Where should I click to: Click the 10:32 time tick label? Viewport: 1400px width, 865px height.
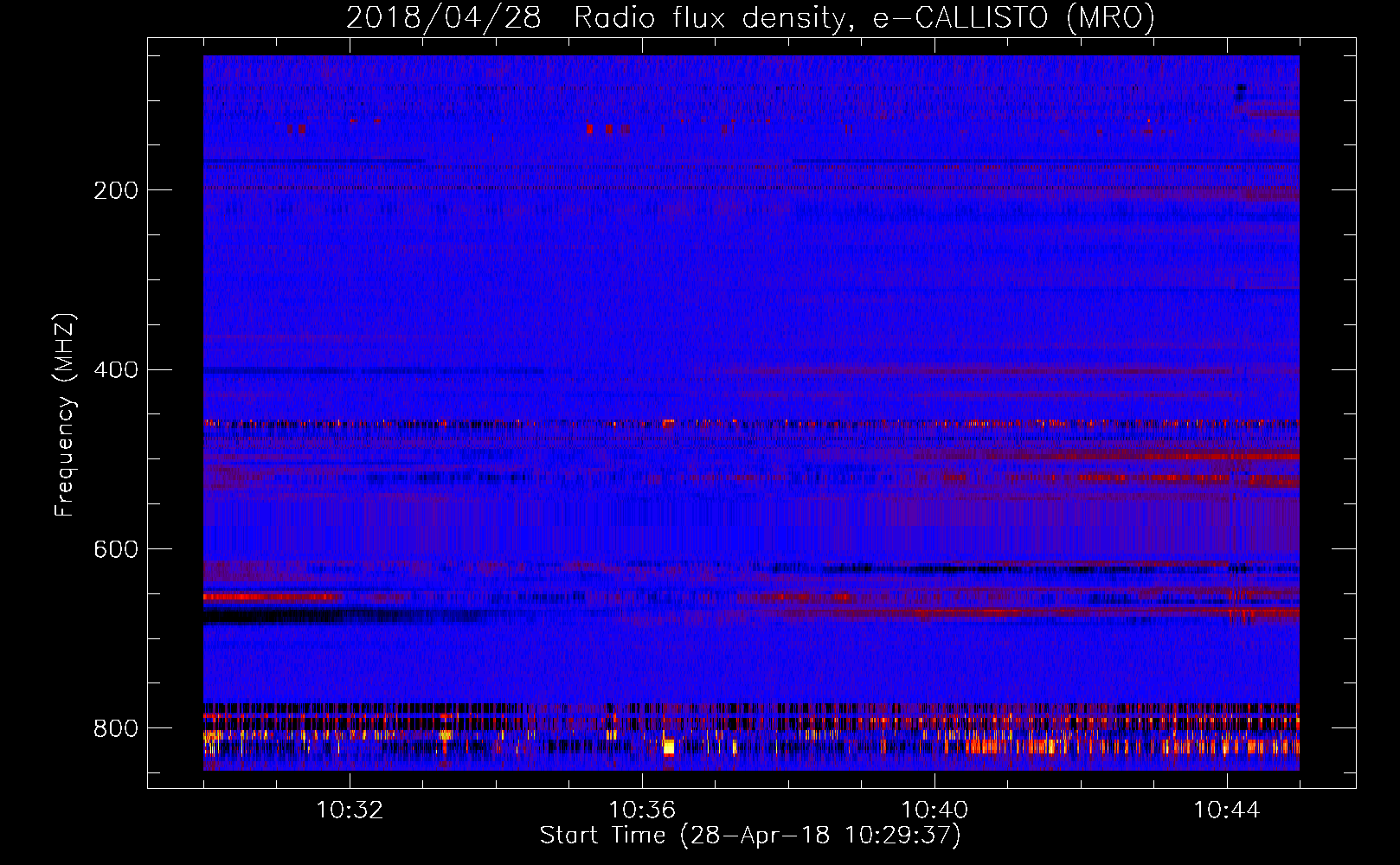pyautogui.click(x=350, y=811)
